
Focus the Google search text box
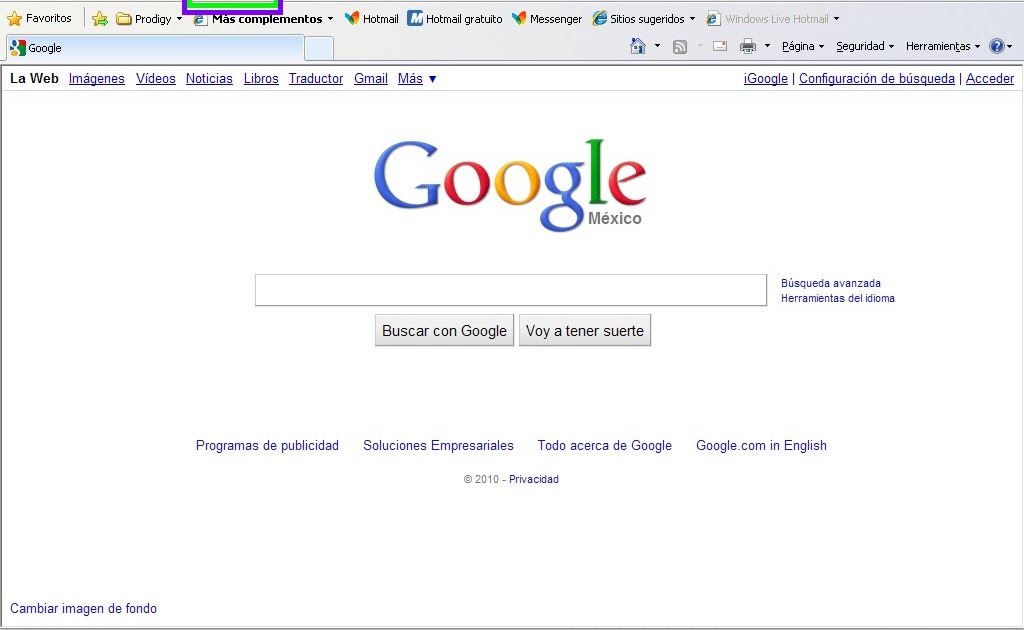coord(511,290)
